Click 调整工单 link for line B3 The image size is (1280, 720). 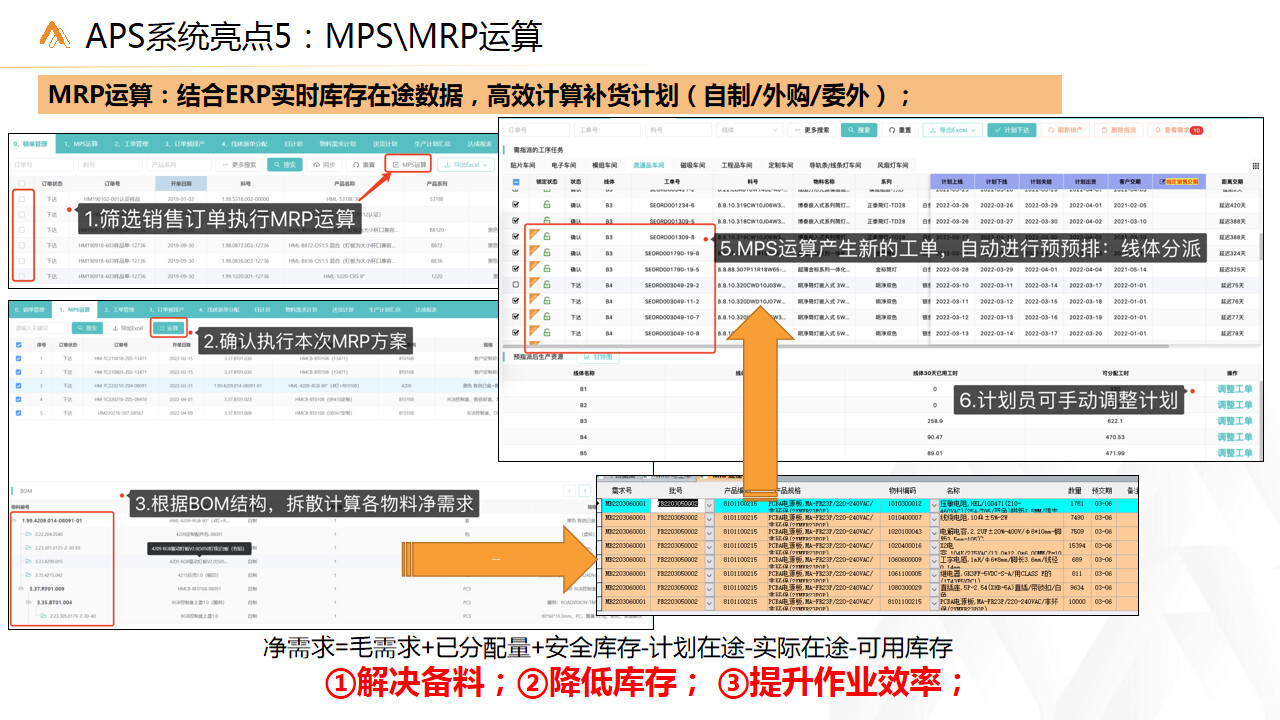tap(1234, 421)
